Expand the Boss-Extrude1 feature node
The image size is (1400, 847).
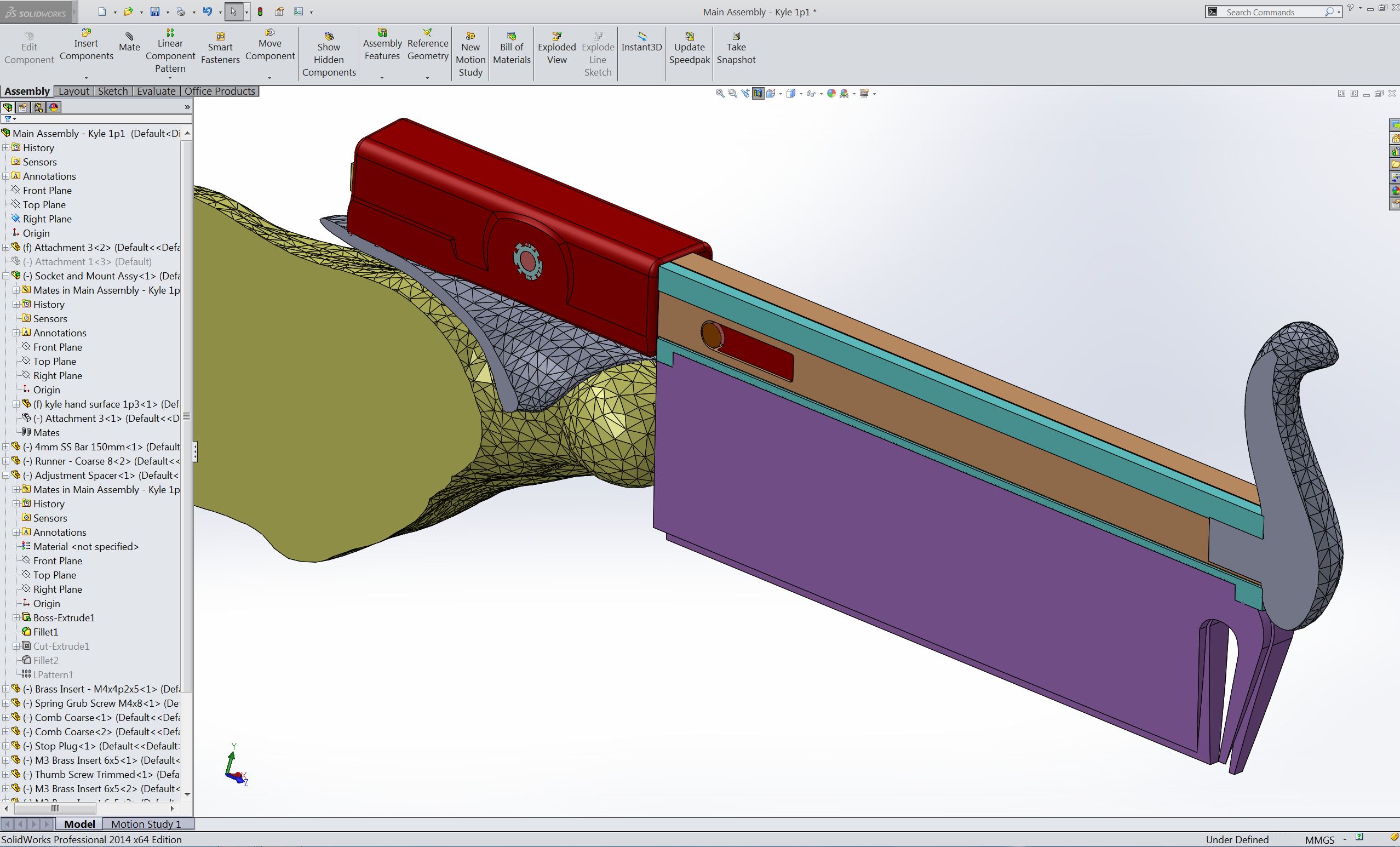[16, 617]
